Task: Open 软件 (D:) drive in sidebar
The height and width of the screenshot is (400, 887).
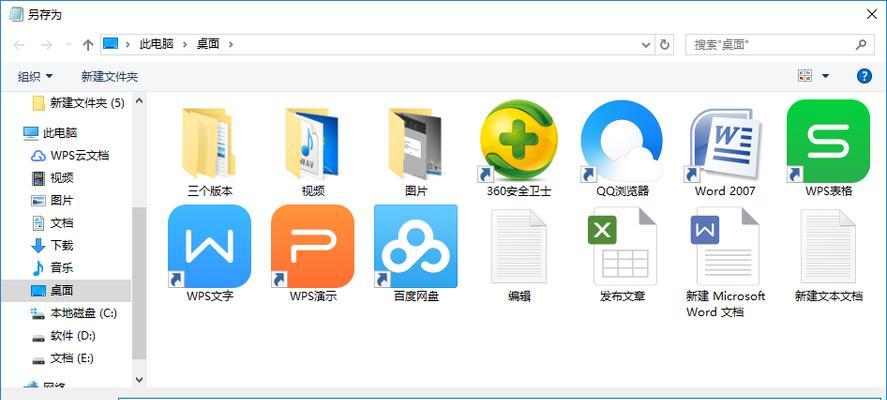Action: coord(63,336)
